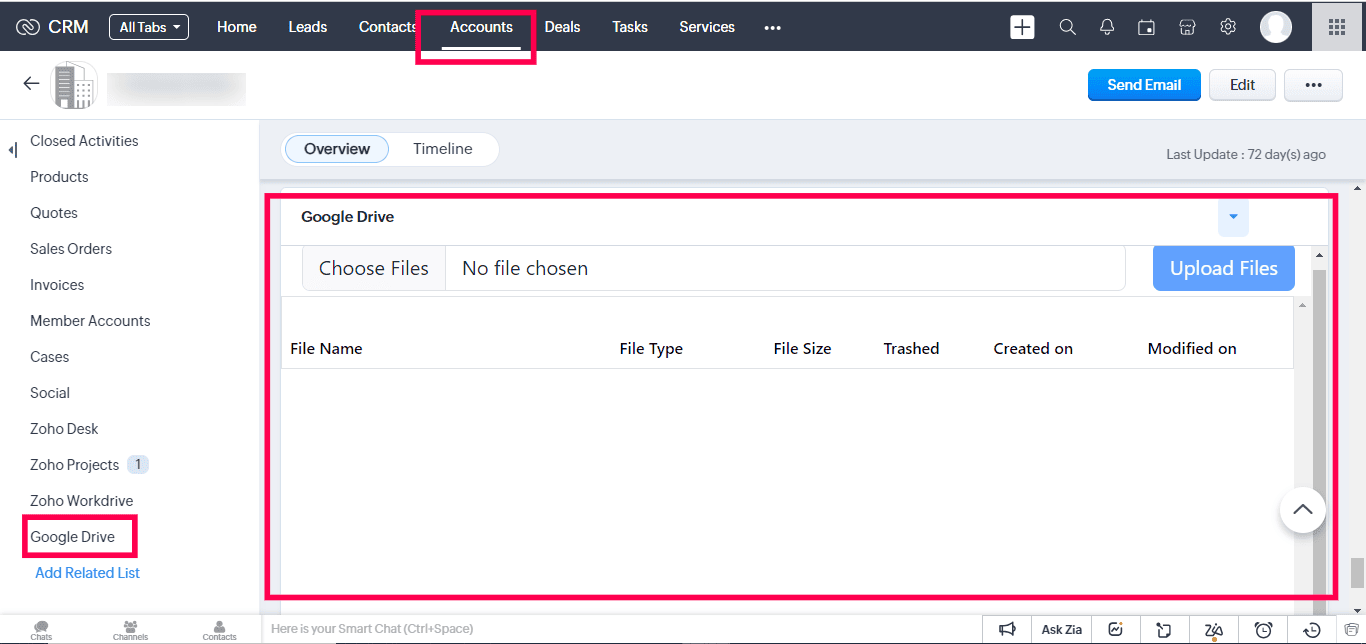Go to the Services tab
The height and width of the screenshot is (644, 1366).
coord(707,27)
